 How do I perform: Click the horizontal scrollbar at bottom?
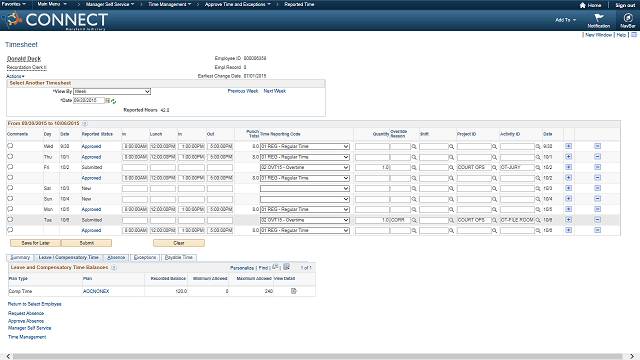318,356
